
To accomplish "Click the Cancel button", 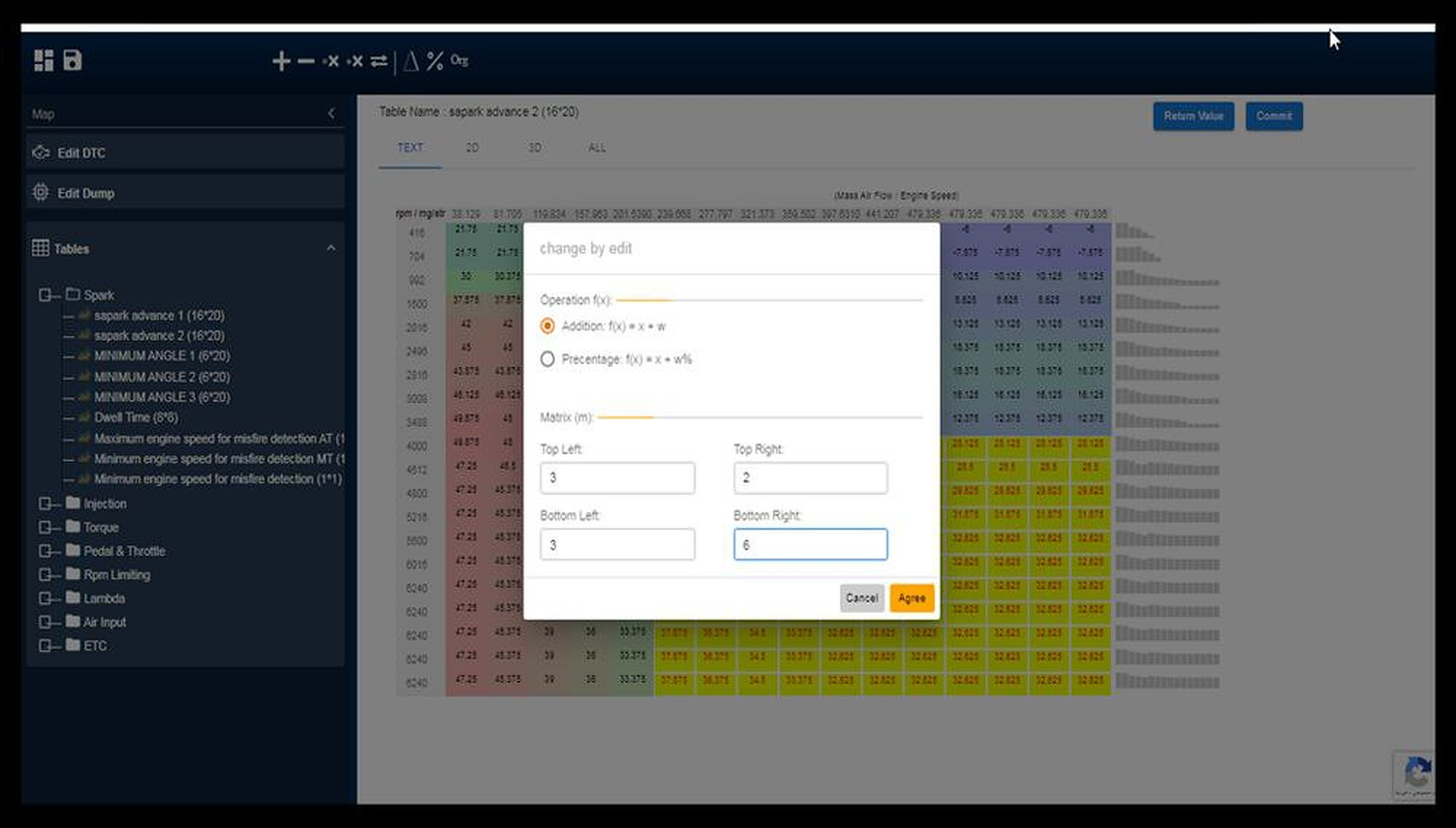I will 862,598.
